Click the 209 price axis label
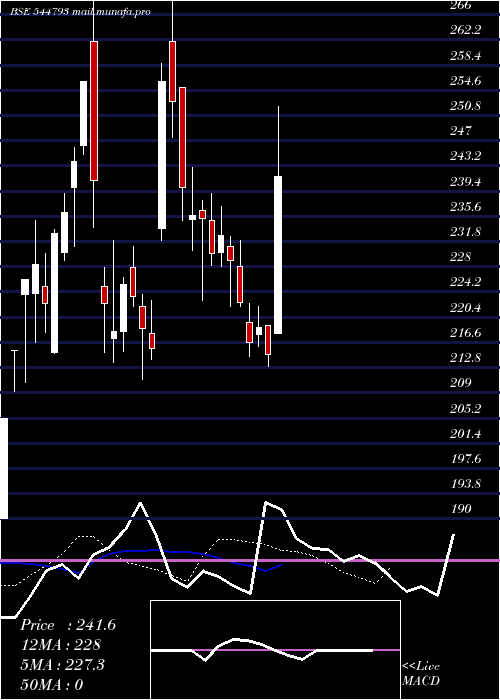Viewport: 500px width, 700px height. coord(461,383)
